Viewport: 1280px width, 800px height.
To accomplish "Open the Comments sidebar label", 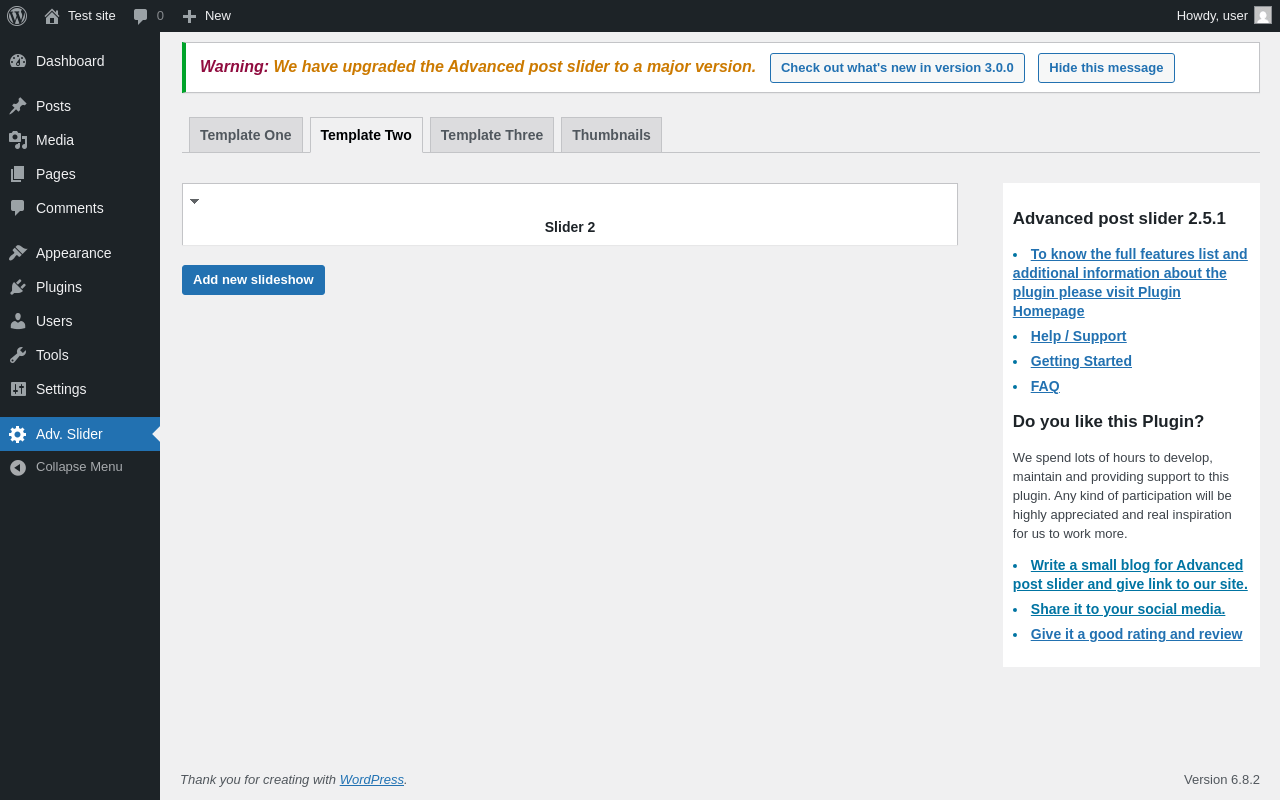I will 70,208.
